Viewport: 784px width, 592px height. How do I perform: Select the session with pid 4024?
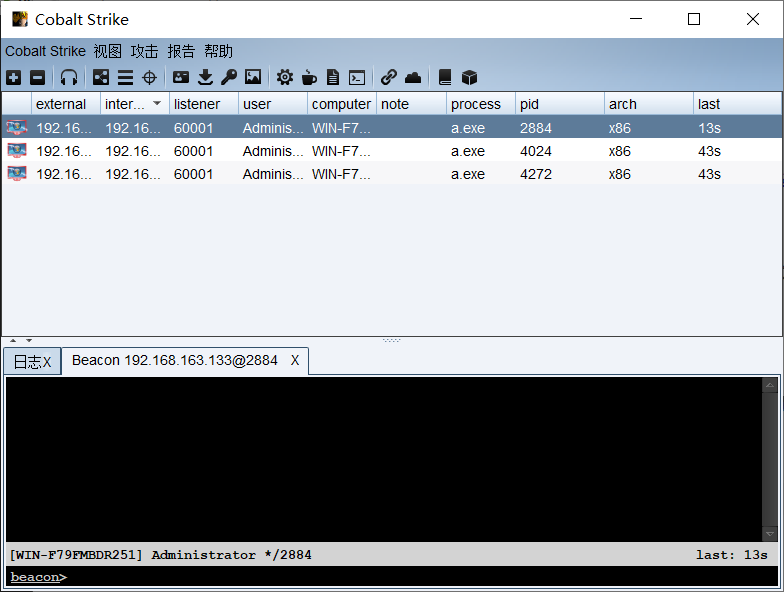(392, 150)
